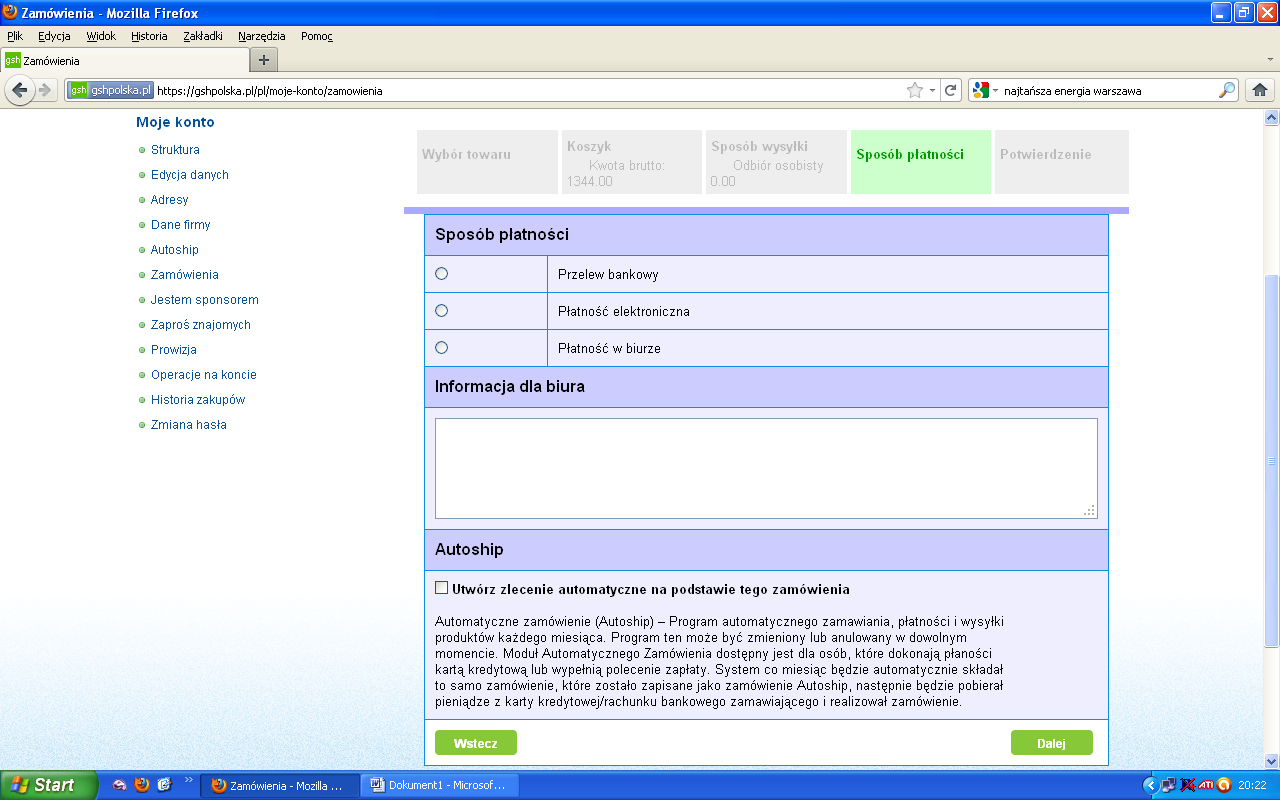Open the Windows Start button
The image size is (1280, 800).
tap(48, 785)
